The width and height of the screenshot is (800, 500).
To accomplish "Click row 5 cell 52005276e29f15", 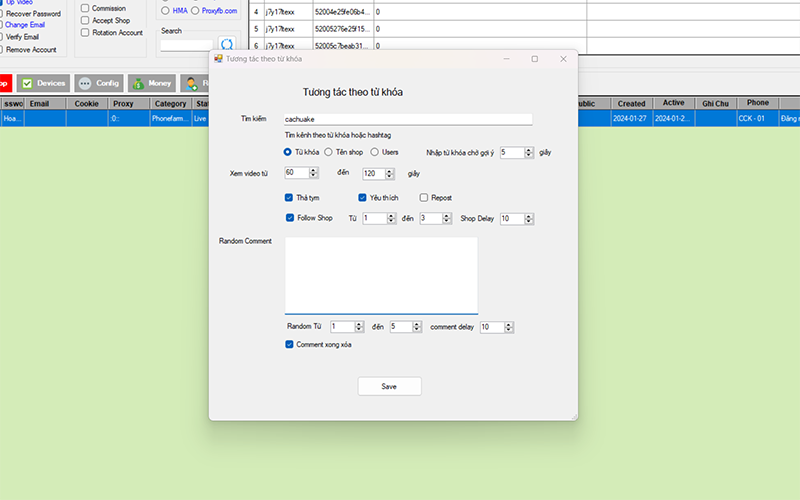I will [x=343, y=29].
